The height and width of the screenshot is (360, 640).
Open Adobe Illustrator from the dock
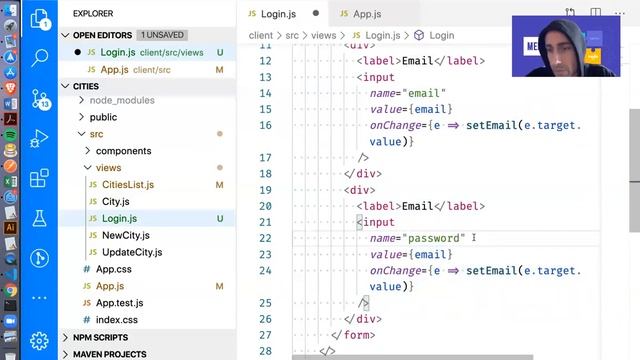click(x=11, y=228)
